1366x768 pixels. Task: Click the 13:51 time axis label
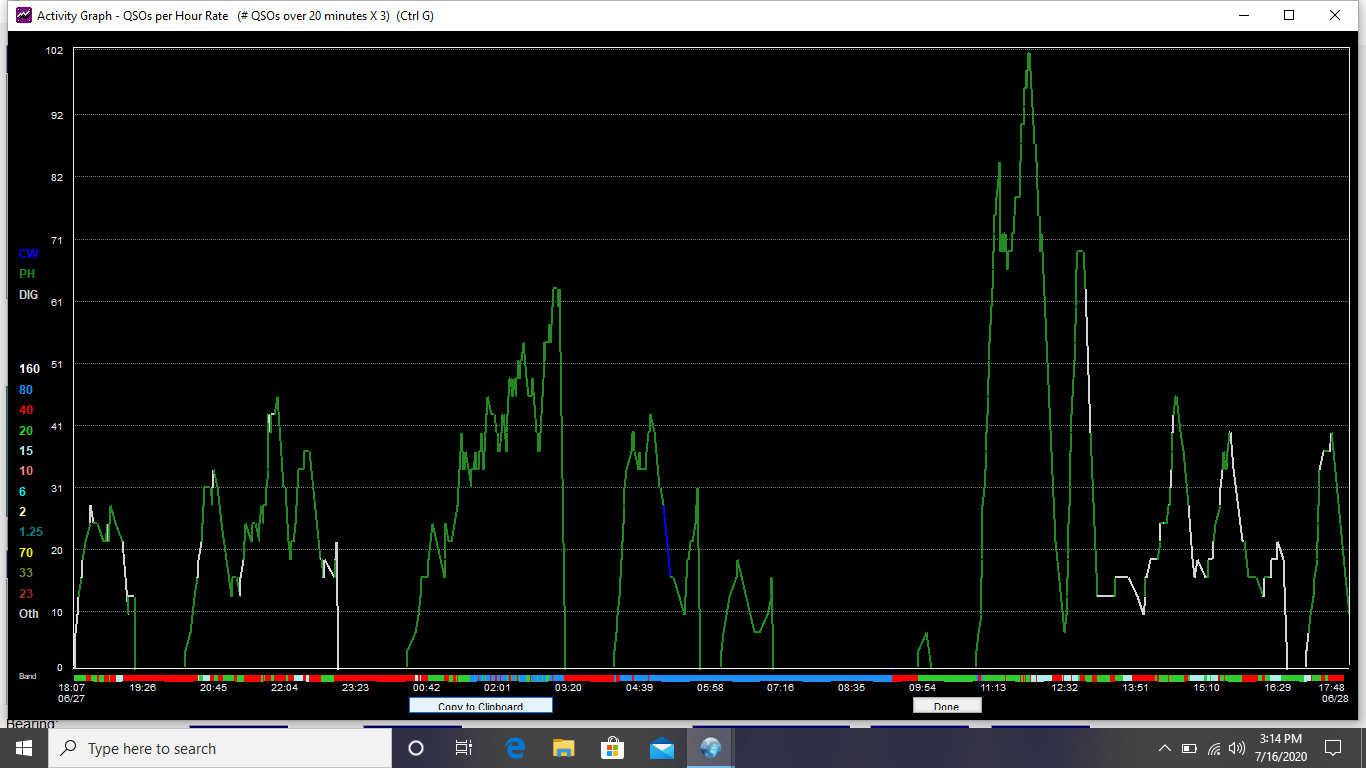click(x=1135, y=688)
